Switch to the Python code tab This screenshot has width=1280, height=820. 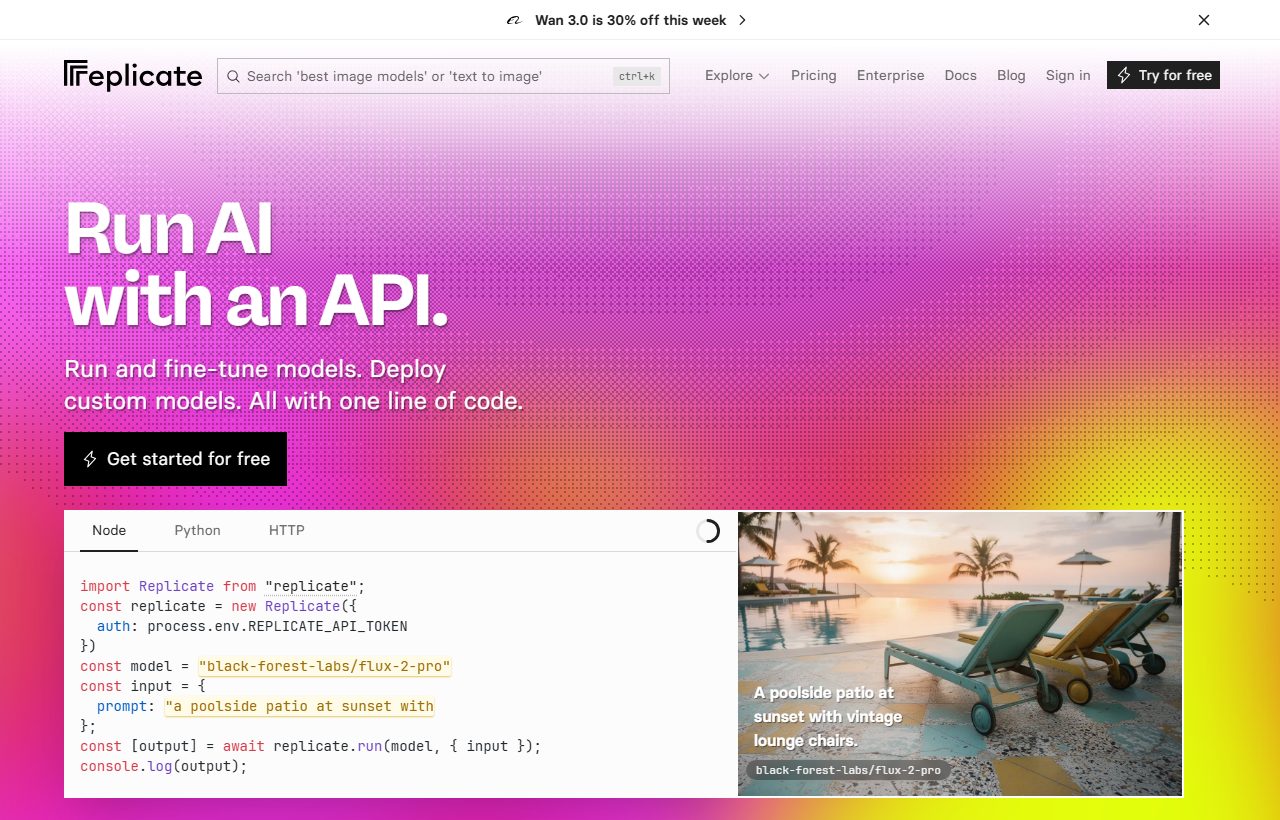[x=197, y=530]
